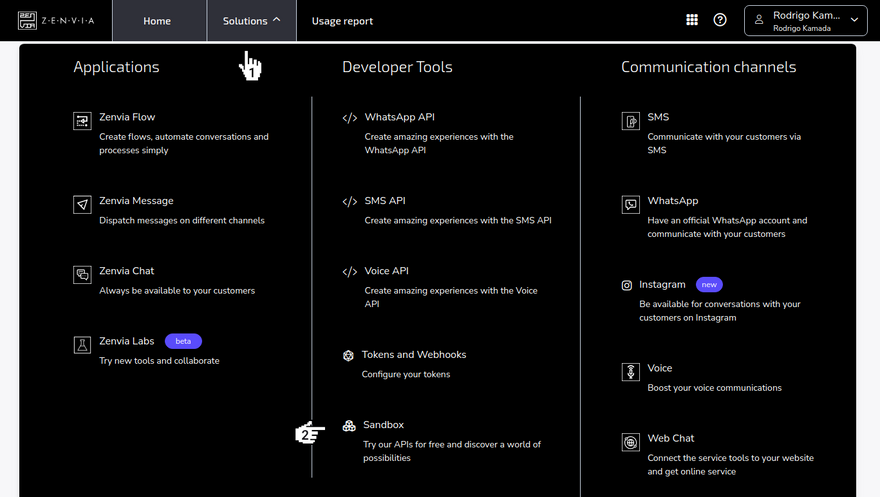Image resolution: width=880 pixels, height=497 pixels.
Task: Click the Web Chat globe icon
Action: click(630, 442)
